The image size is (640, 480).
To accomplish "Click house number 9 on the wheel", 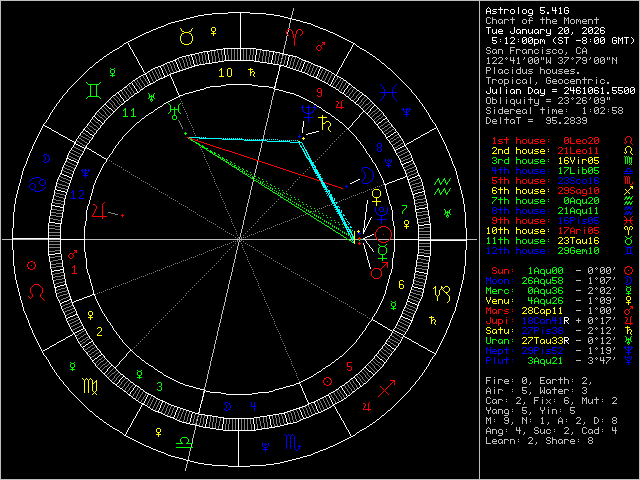I will pos(320,93).
